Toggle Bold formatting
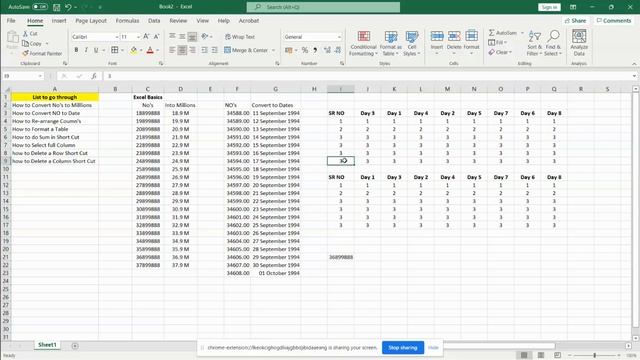Image resolution: width=640 pixels, height=360 pixels. pyautogui.click(x=76, y=50)
